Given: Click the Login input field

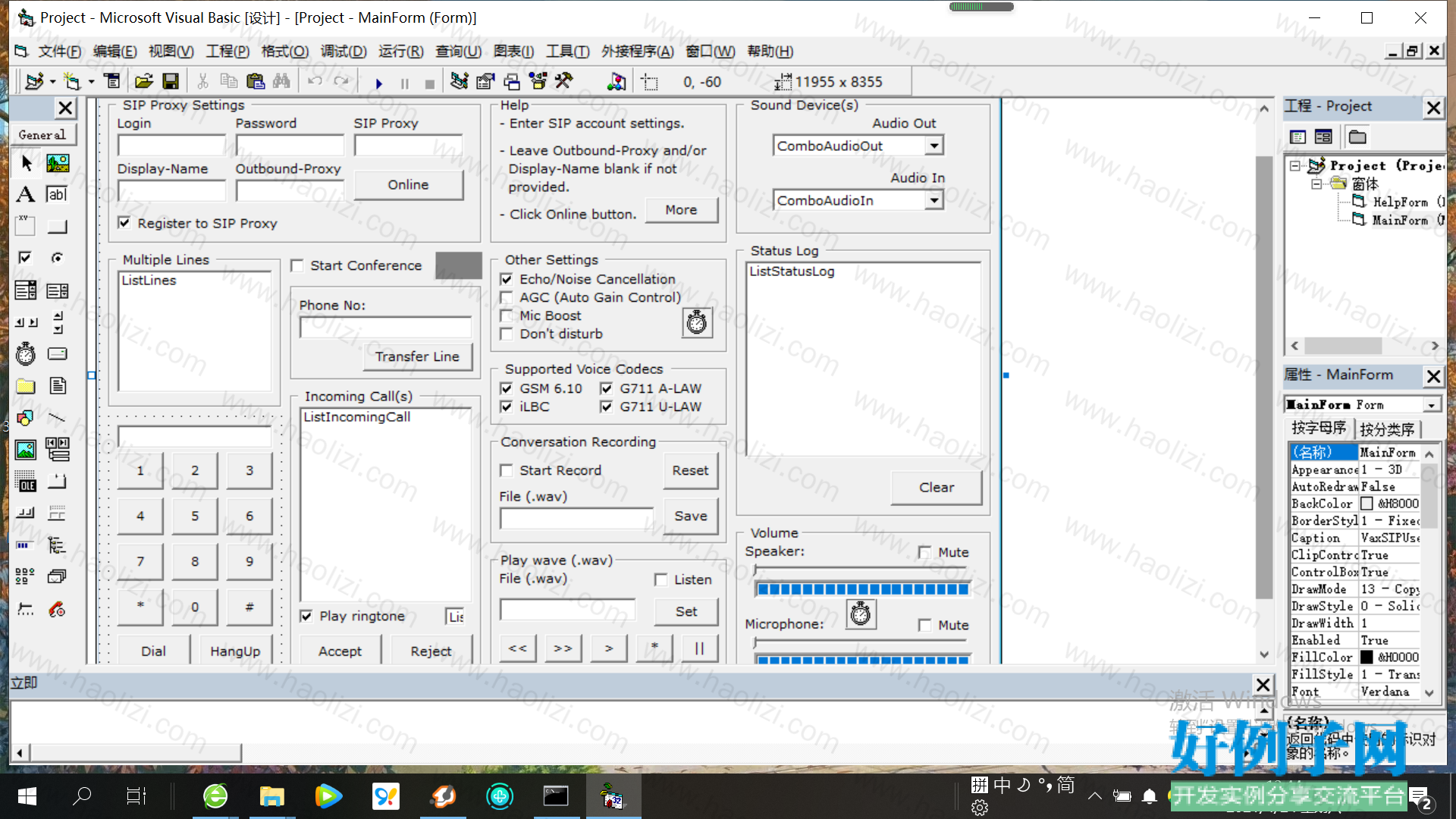Looking at the screenshot, I should pos(171,145).
